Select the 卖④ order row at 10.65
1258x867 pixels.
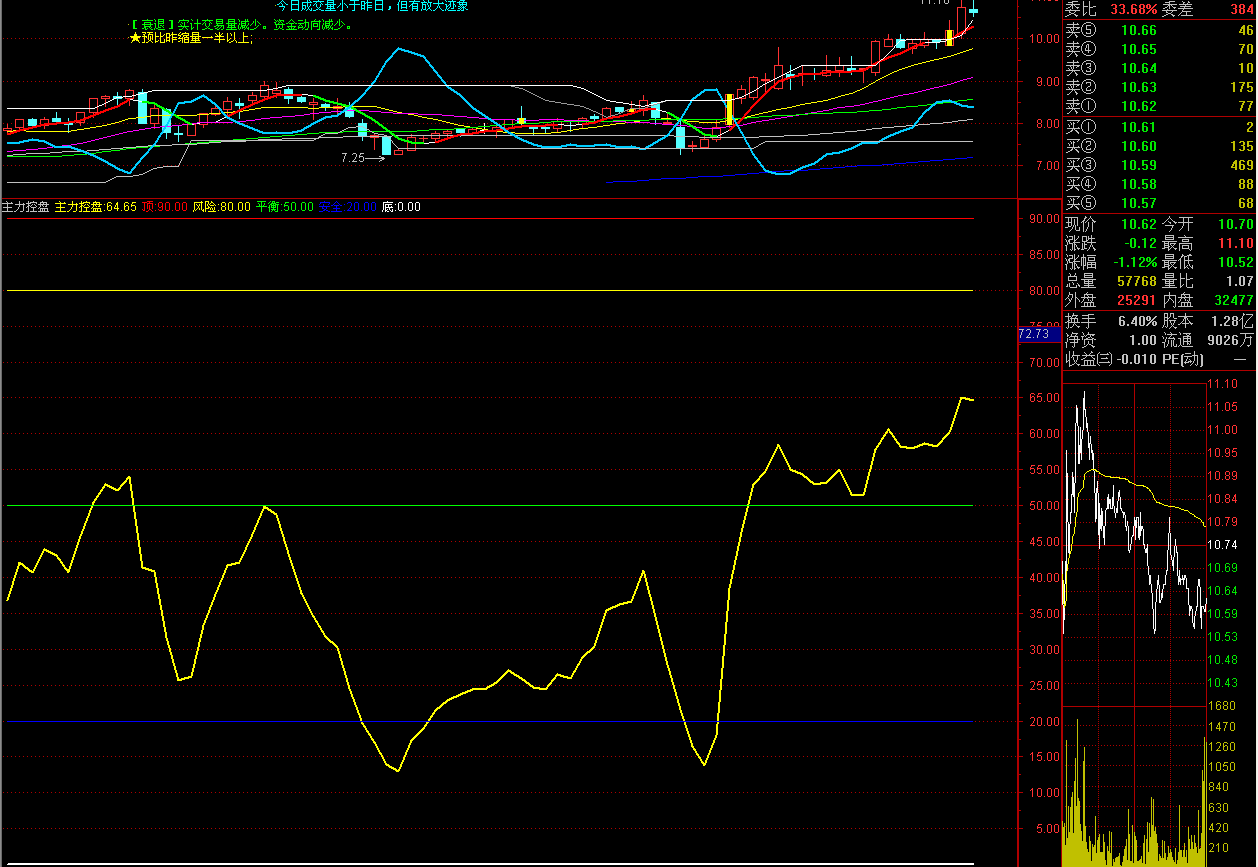point(1158,49)
